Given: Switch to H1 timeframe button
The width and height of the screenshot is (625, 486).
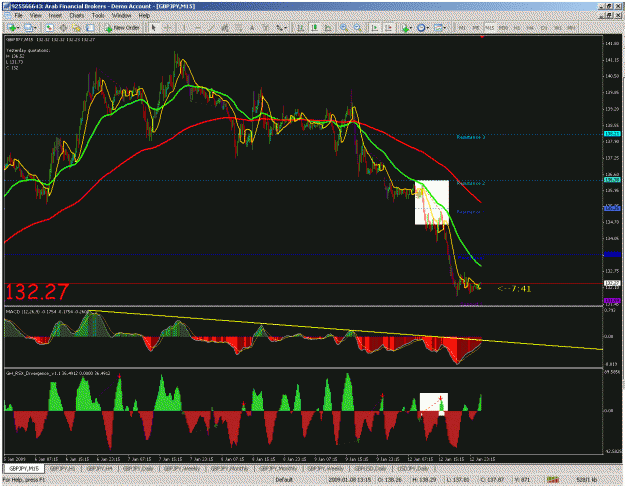Looking at the screenshot, I should click(x=517, y=28).
